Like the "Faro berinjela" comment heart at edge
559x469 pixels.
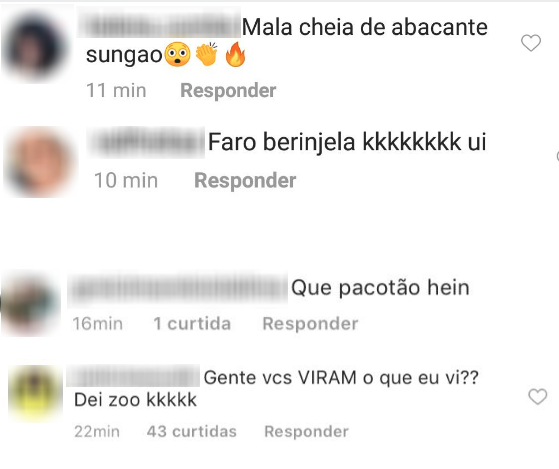click(x=557, y=156)
